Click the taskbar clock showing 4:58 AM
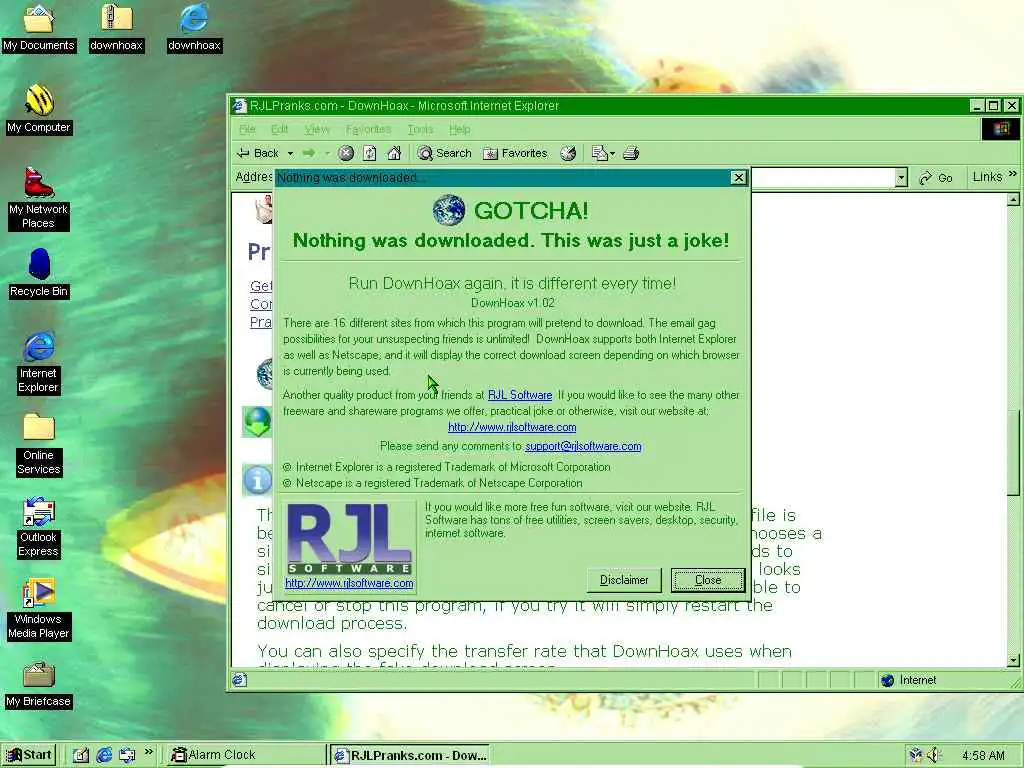This screenshot has width=1024, height=768. 983,756
